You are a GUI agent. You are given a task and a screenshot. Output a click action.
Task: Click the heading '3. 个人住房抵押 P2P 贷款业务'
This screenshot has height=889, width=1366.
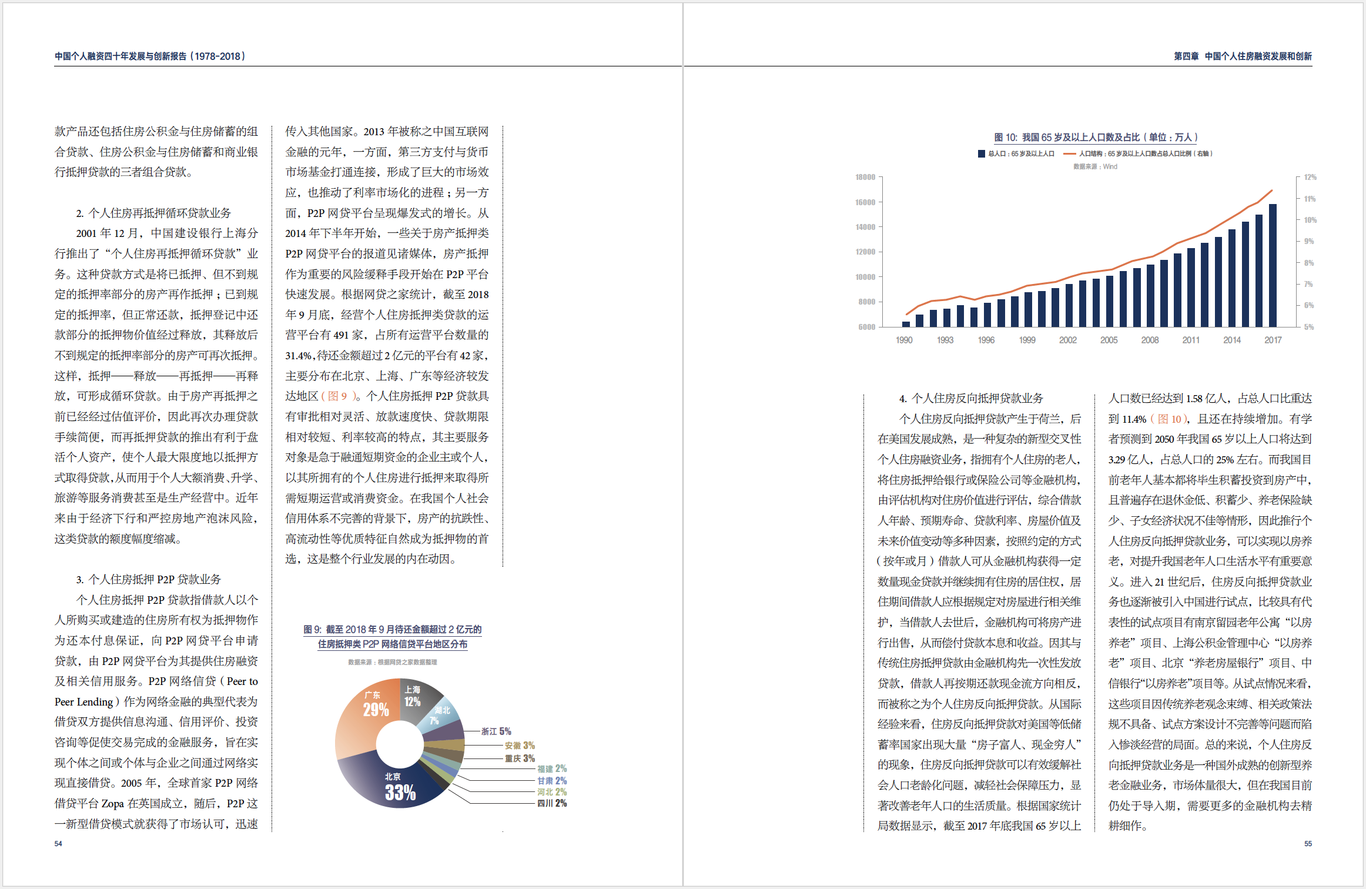pos(149,579)
